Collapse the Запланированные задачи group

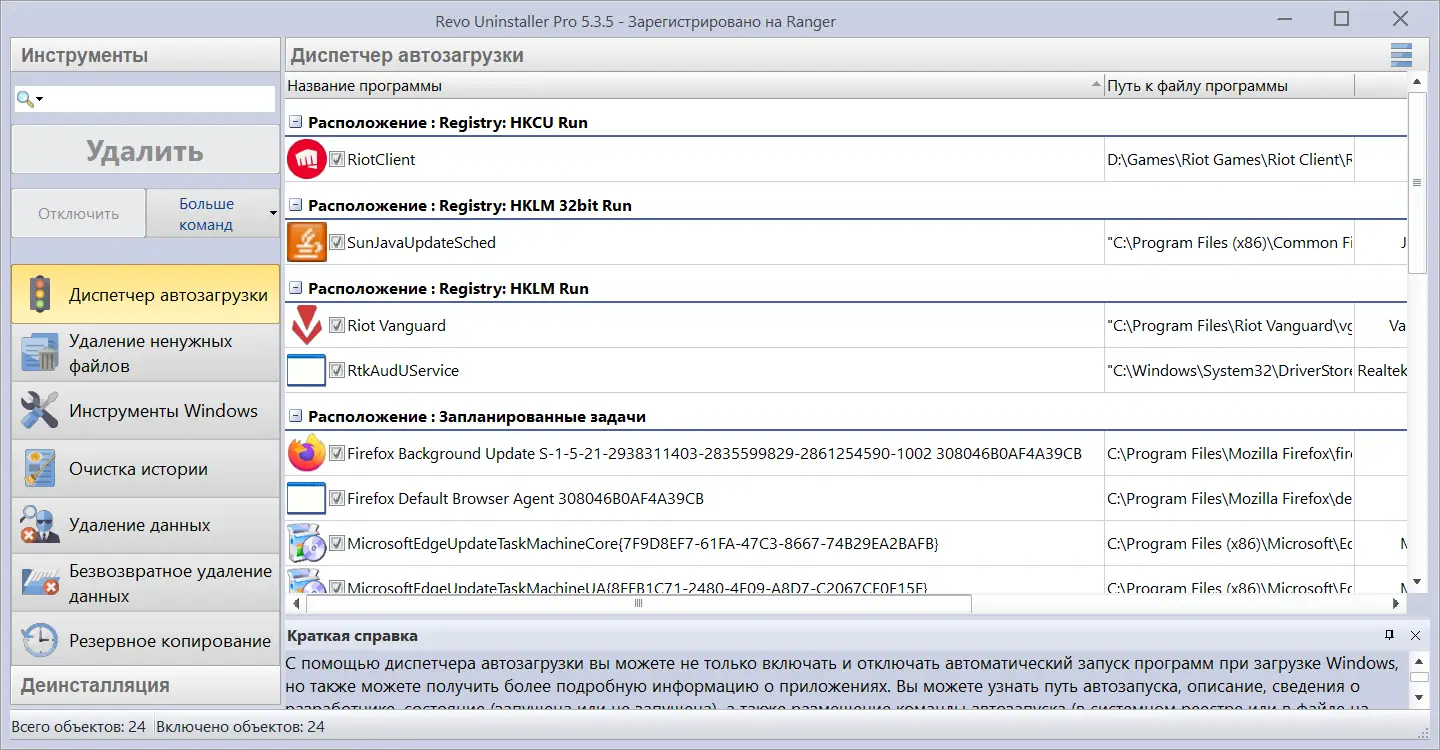click(294, 416)
